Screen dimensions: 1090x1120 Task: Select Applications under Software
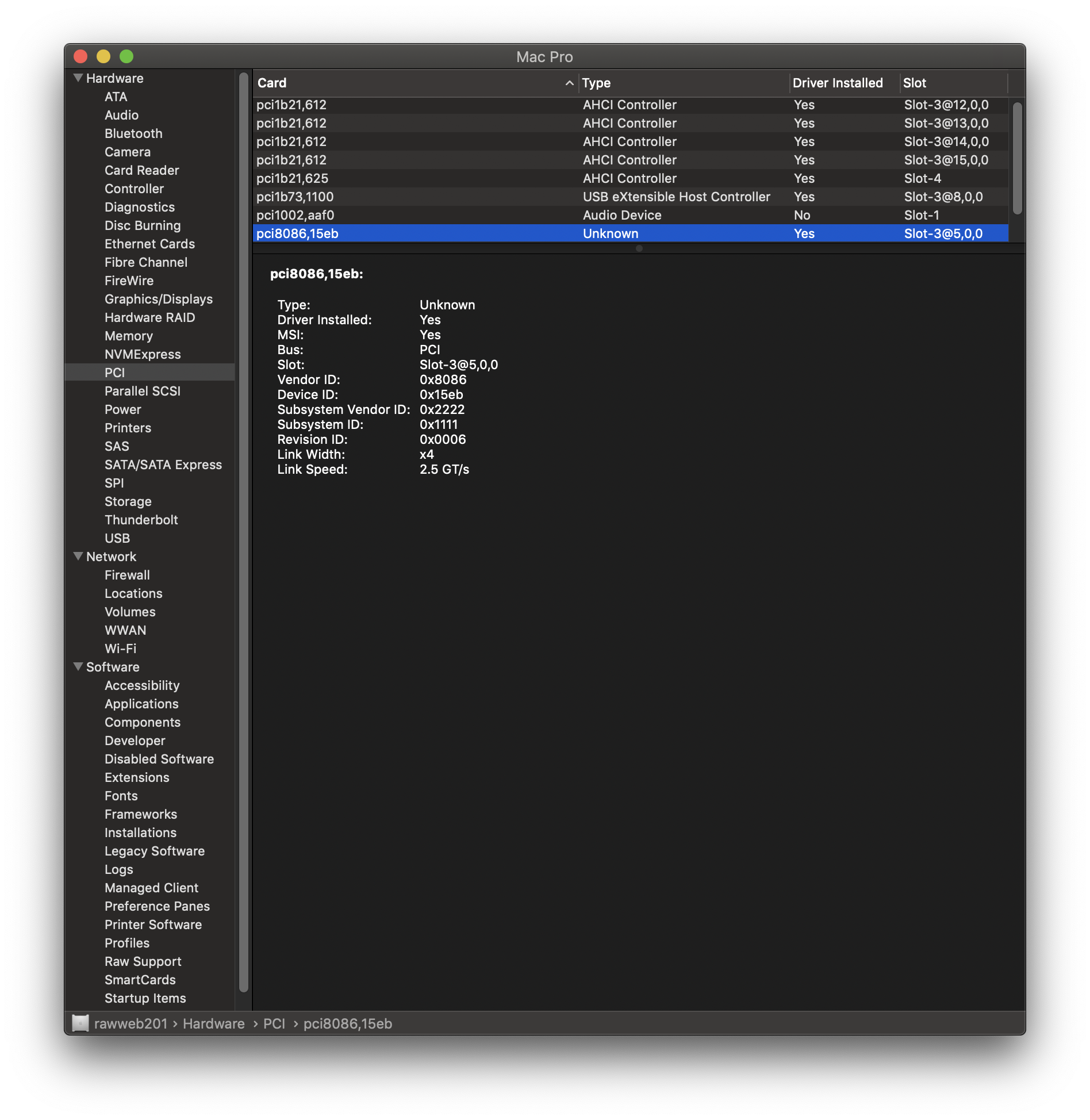141,704
